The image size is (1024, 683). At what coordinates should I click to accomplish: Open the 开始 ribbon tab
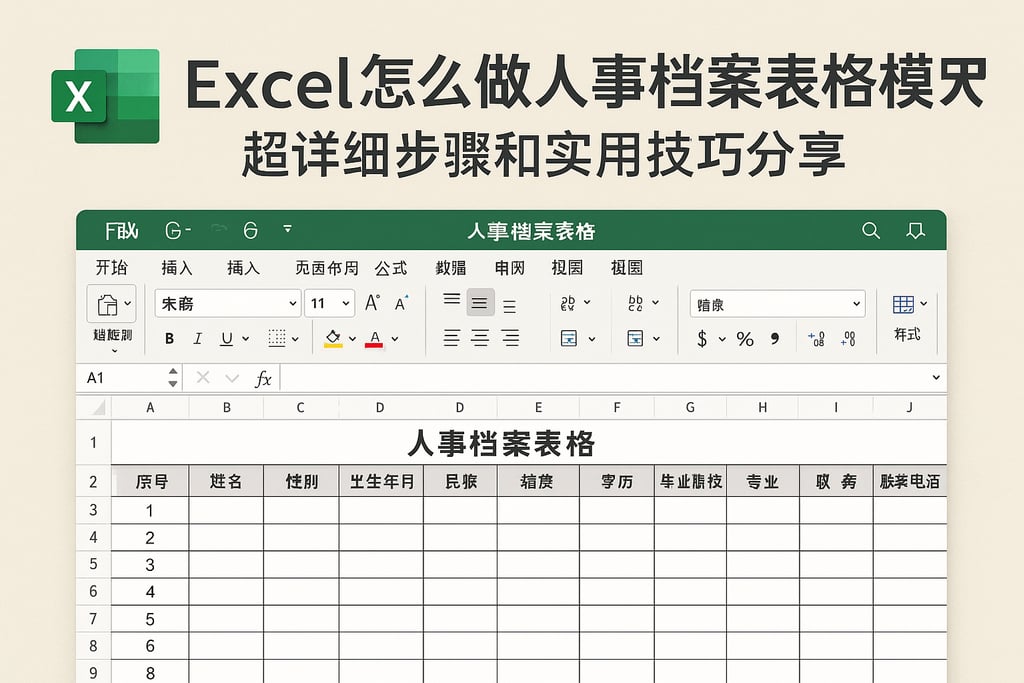[112, 268]
